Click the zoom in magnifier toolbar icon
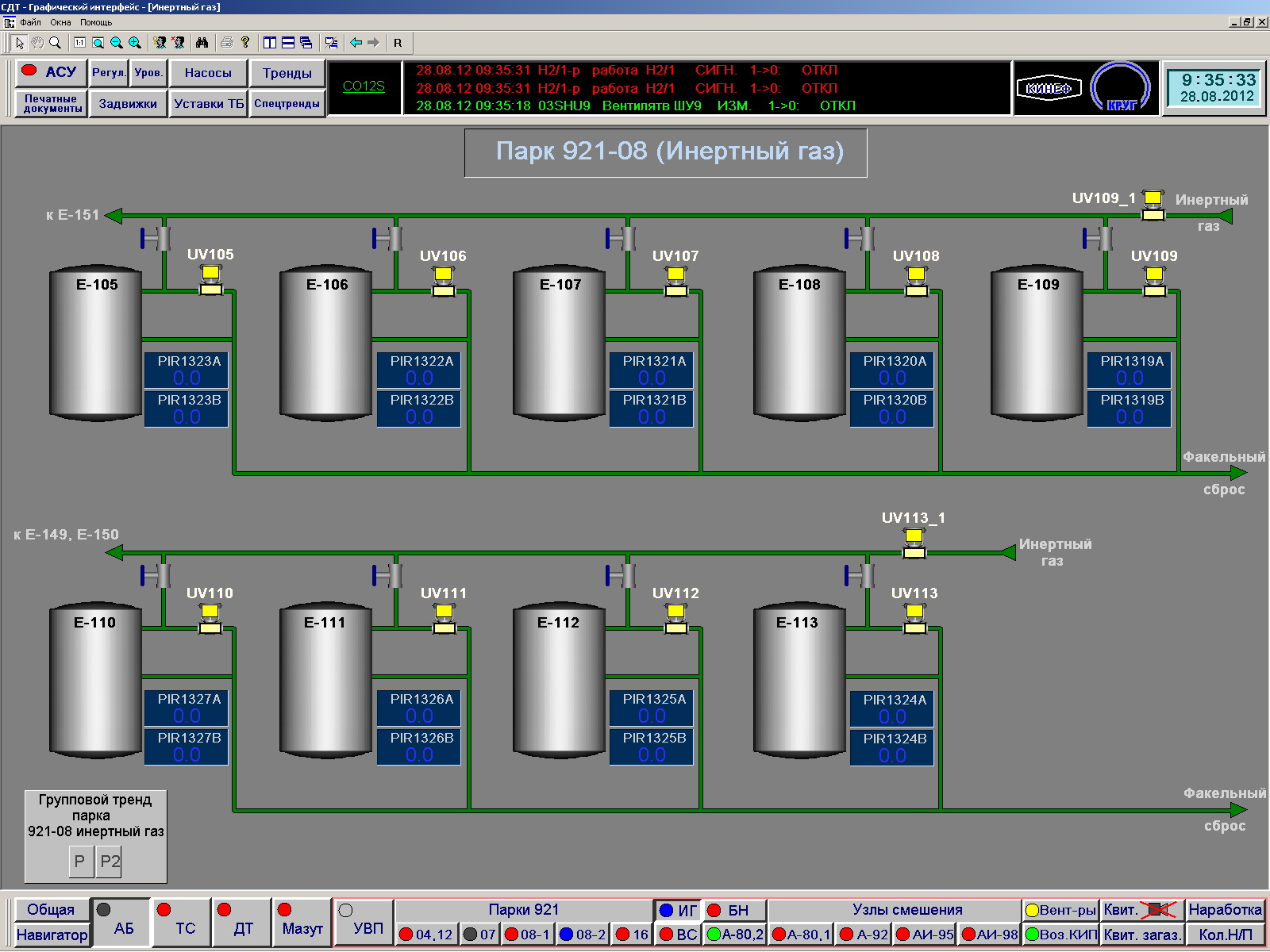 (x=135, y=43)
